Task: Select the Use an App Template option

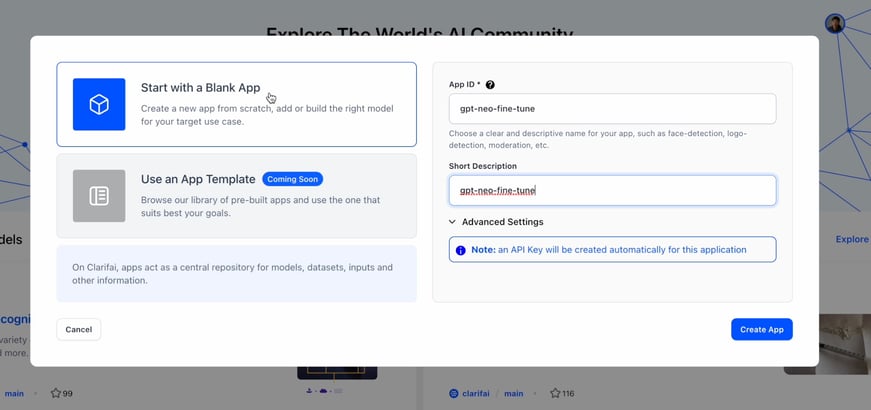Action: pyautogui.click(x=236, y=195)
